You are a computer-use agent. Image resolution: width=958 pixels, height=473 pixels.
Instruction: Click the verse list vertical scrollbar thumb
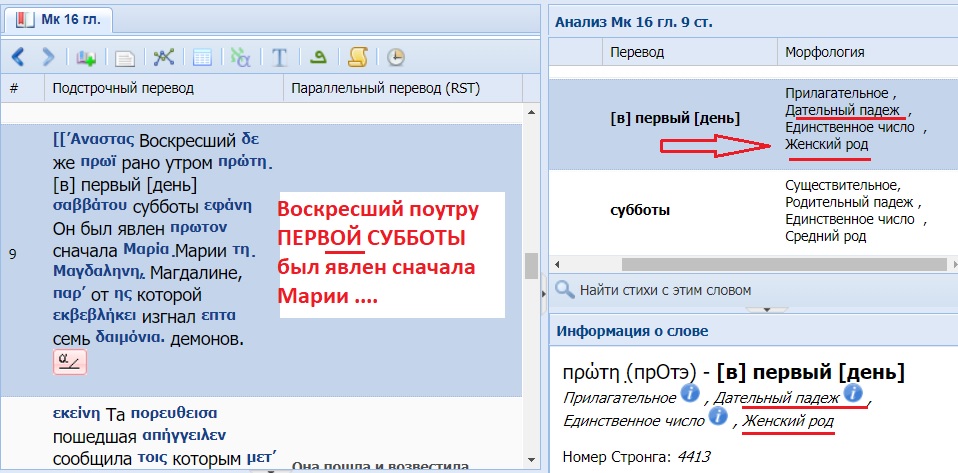pos(531,264)
